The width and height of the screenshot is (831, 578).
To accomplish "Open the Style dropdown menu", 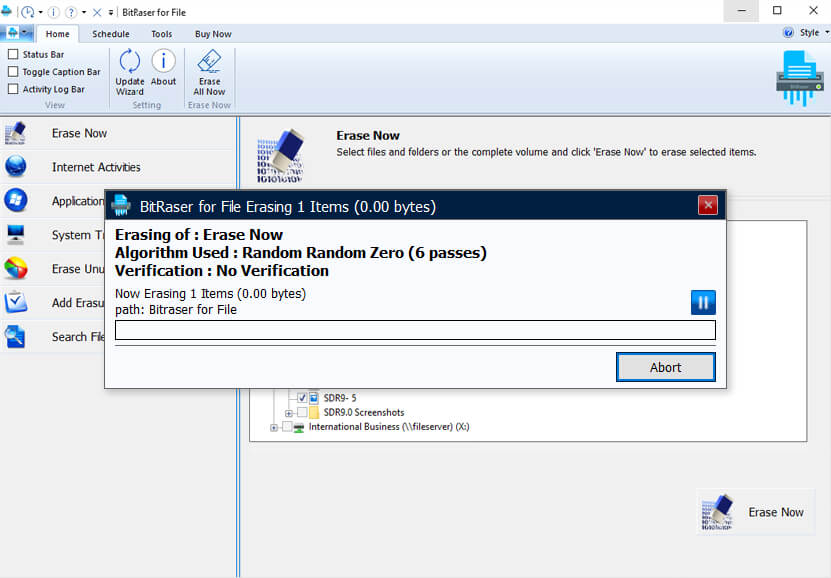I will click(813, 33).
